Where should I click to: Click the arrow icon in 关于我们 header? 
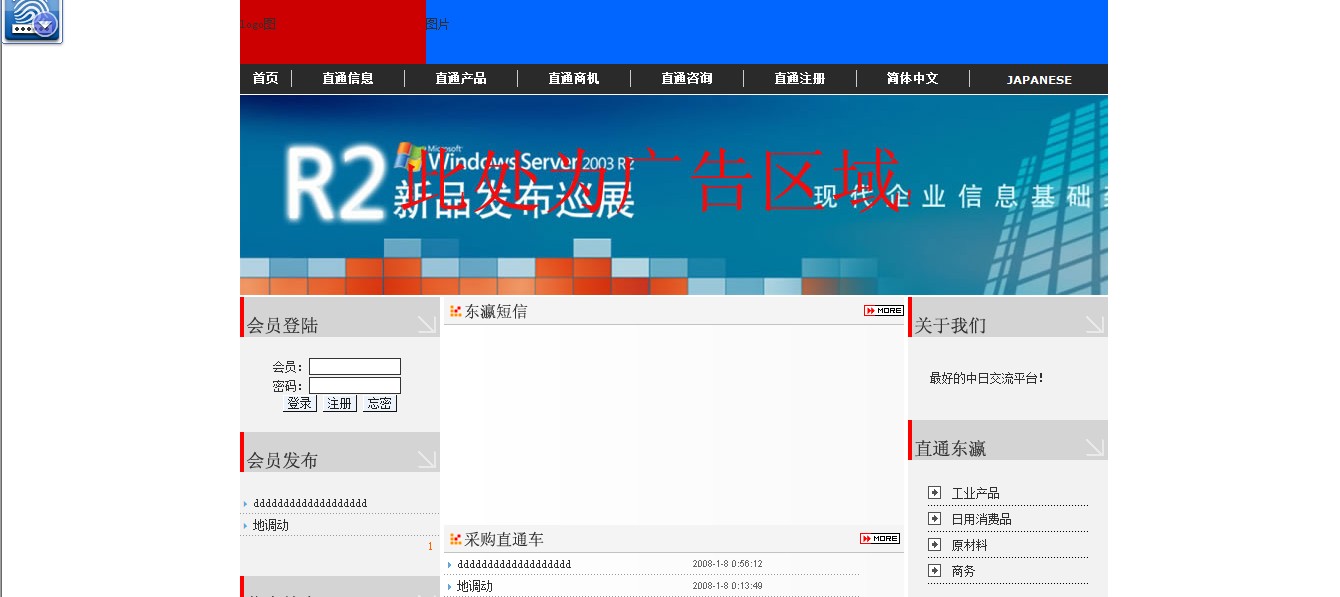coord(1095,324)
